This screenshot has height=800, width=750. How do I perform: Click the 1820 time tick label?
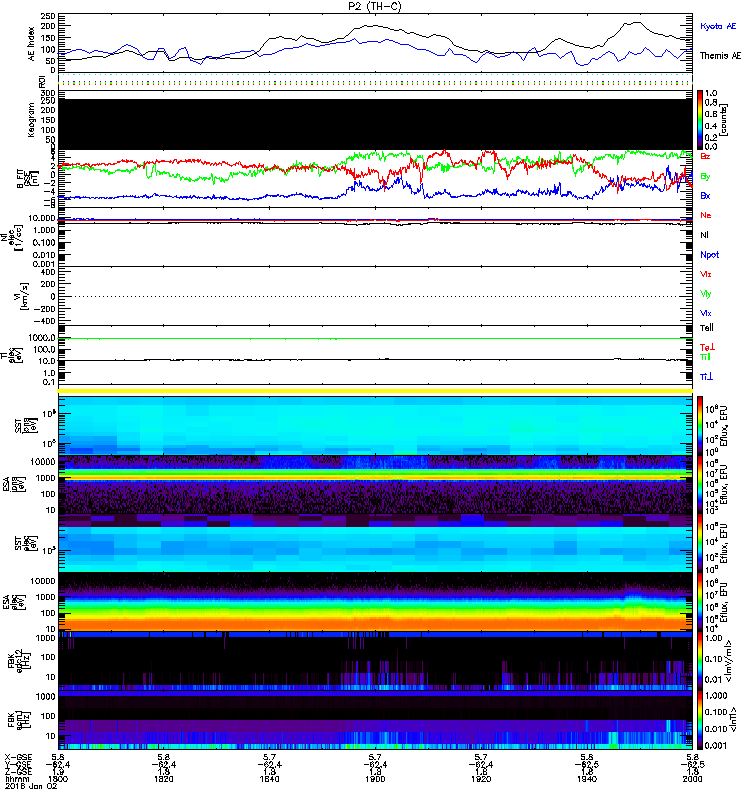(163, 779)
